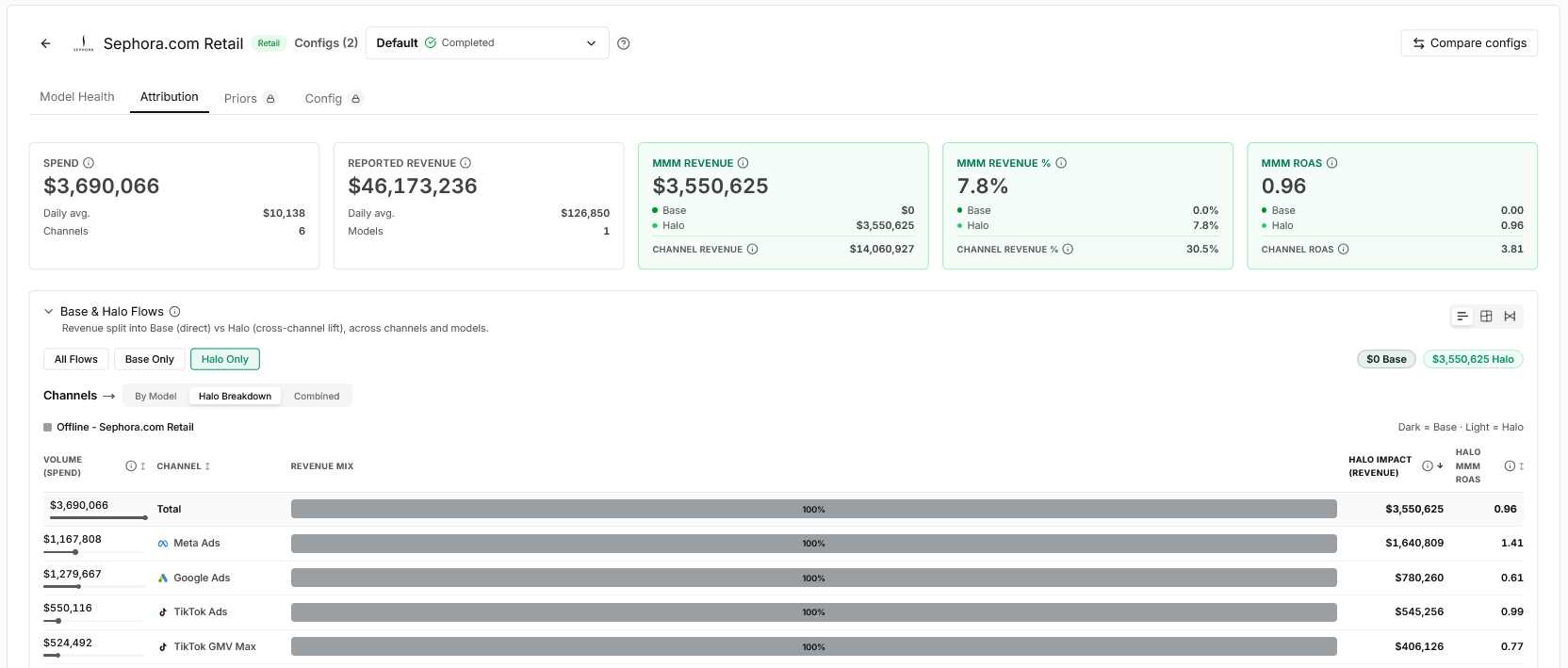Viewport: 1568px width, 668px height.
Task: Sort by VOLUME (SPEND) arrows icon
Action: click(x=143, y=466)
